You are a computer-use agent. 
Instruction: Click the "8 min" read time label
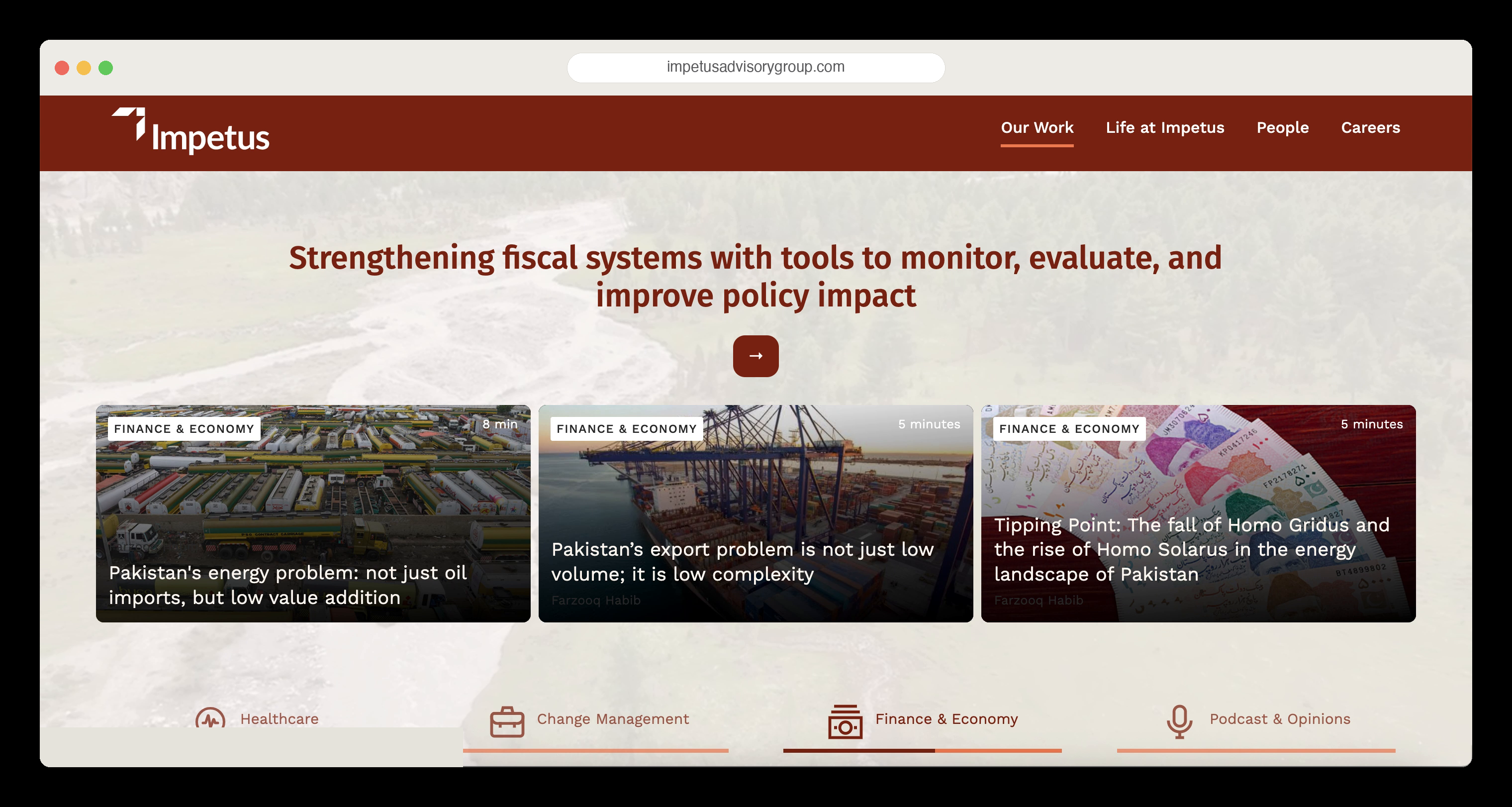pos(499,424)
